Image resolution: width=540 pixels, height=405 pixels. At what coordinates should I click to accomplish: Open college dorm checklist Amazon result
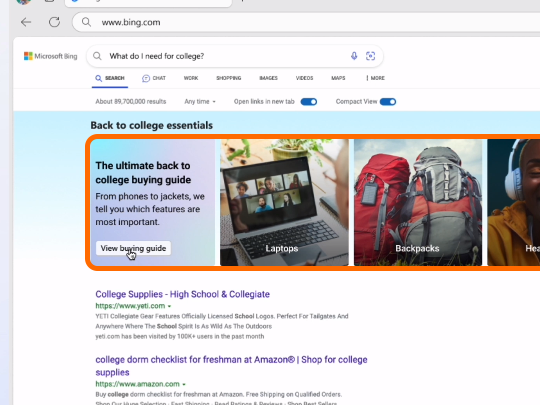[x=231, y=366]
